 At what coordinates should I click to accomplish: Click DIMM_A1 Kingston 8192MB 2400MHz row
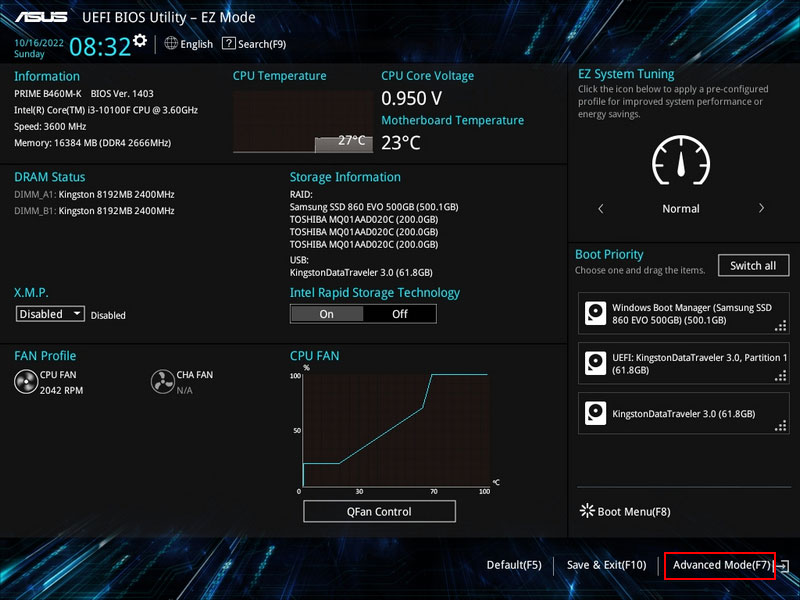(x=94, y=194)
